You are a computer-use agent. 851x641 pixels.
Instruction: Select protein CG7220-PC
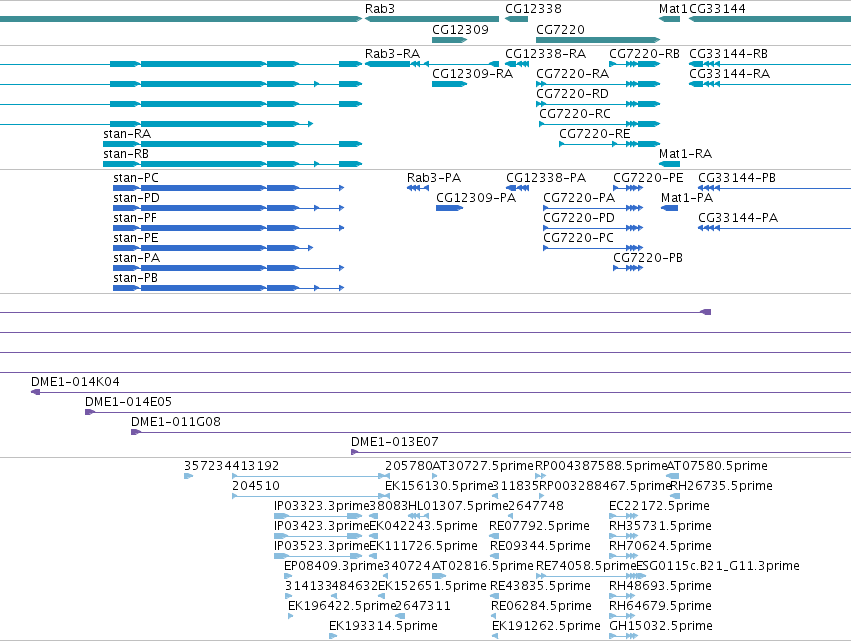click(x=578, y=238)
